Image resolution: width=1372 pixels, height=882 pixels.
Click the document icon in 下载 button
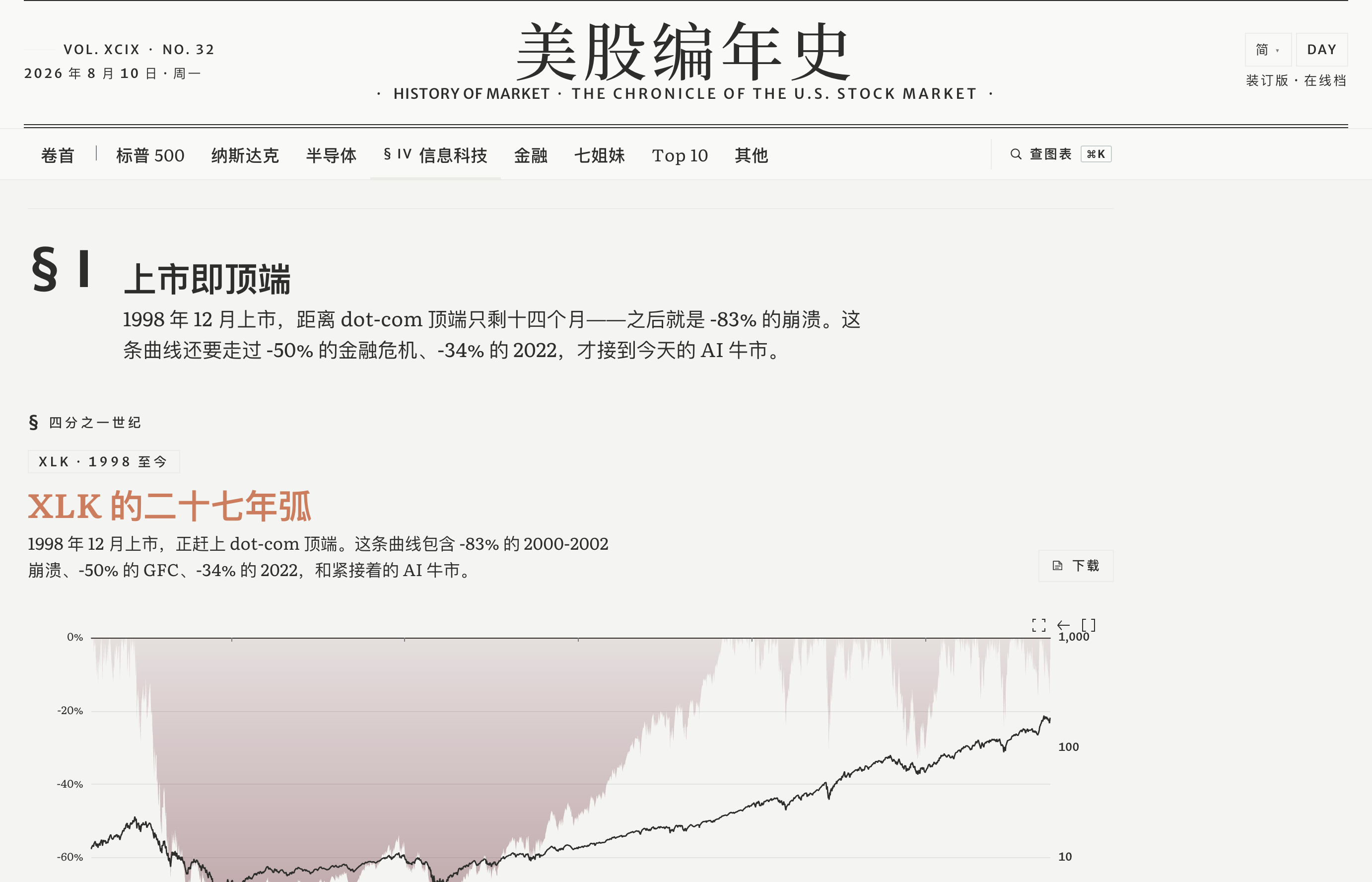(x=1057, y=566)
